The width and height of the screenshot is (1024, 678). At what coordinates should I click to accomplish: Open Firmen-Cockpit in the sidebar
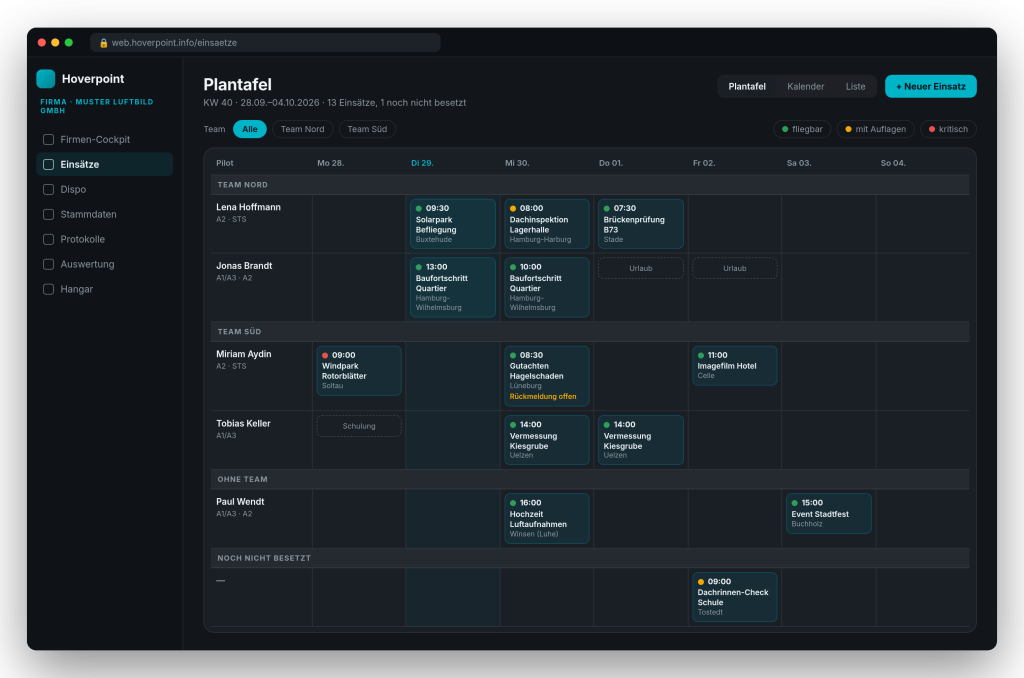(104, 139)
